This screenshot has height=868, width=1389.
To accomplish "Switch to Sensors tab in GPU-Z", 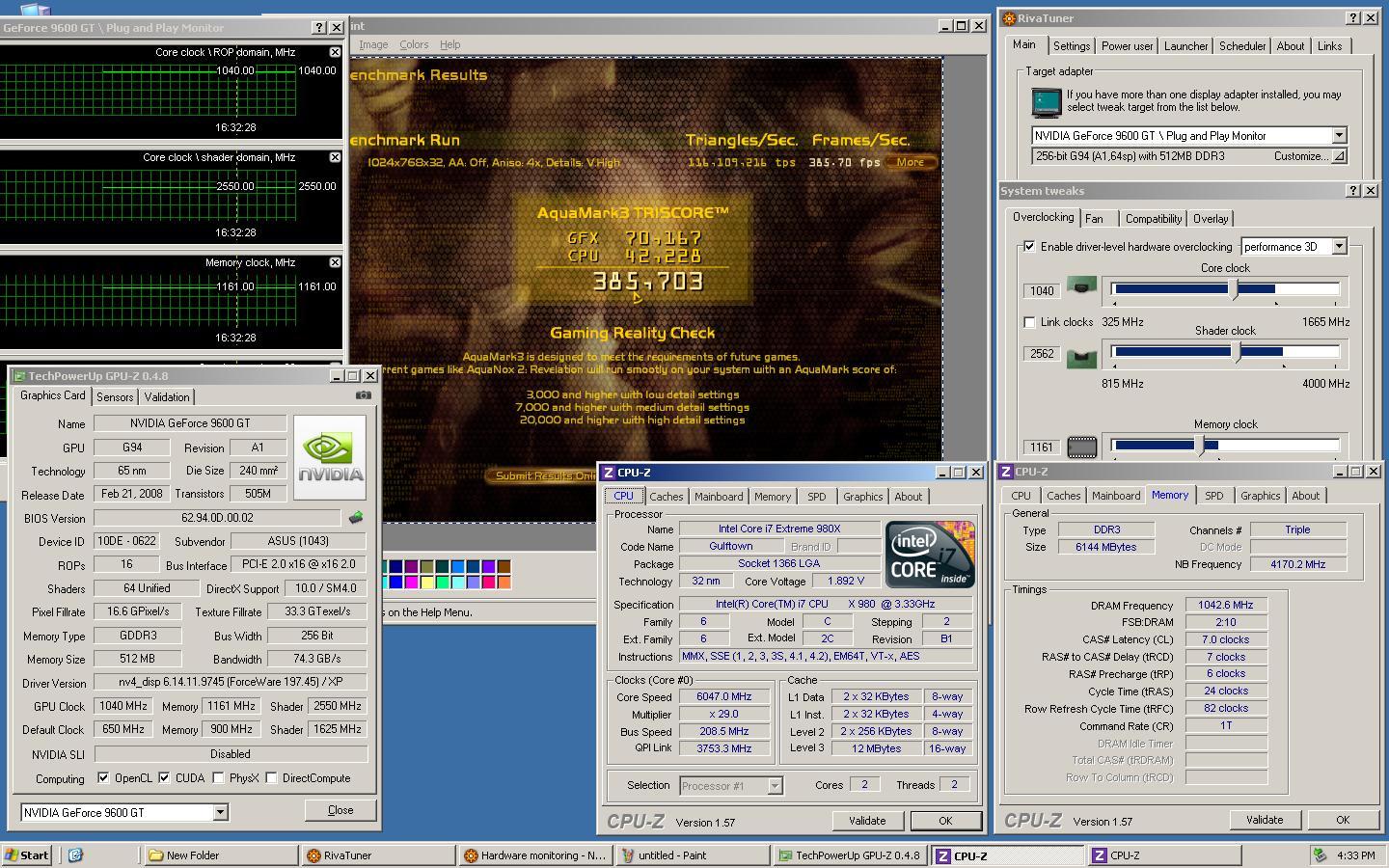I will coord(115,397).
